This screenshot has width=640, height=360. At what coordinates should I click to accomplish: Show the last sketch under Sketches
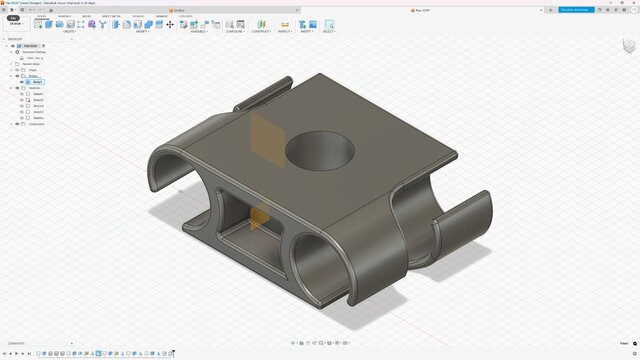pyautogui.click(x=22, y=118)
